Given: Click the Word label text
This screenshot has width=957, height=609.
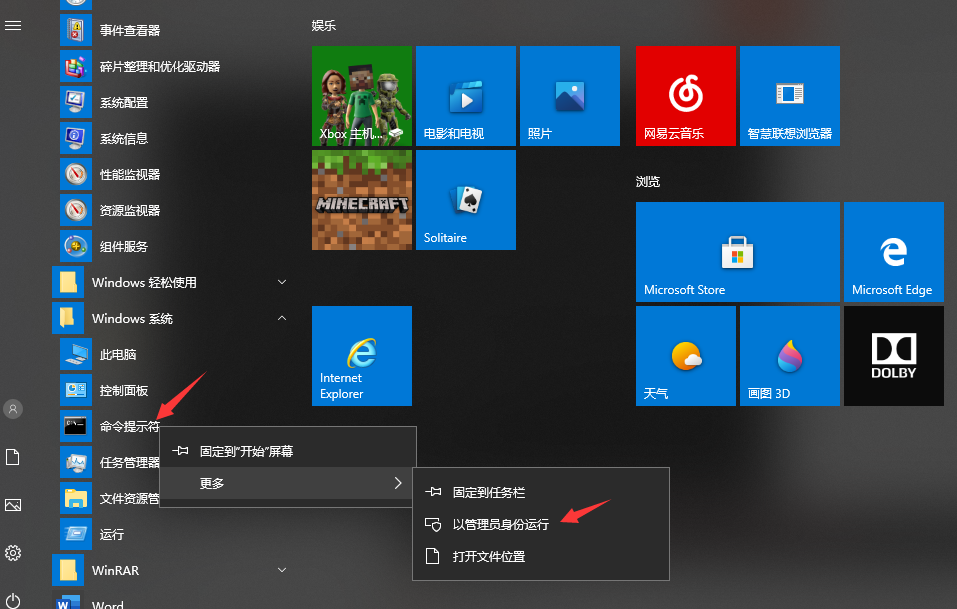Looking at the screenshot, I should coord(107,604).
